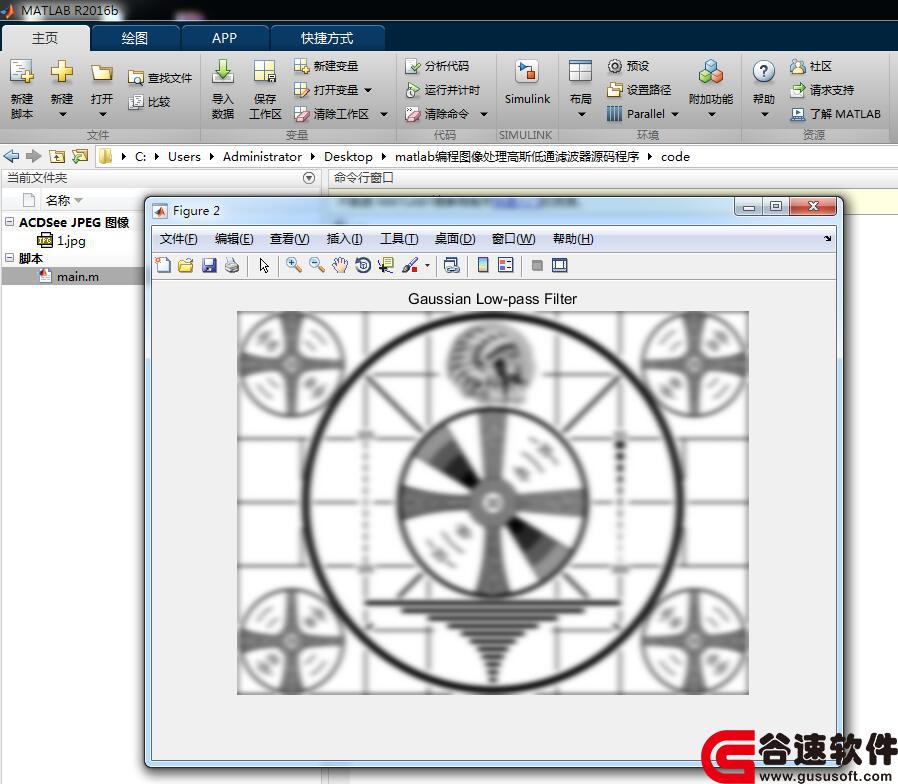Navigate back with the left arrow button

(x=11, y=156)
